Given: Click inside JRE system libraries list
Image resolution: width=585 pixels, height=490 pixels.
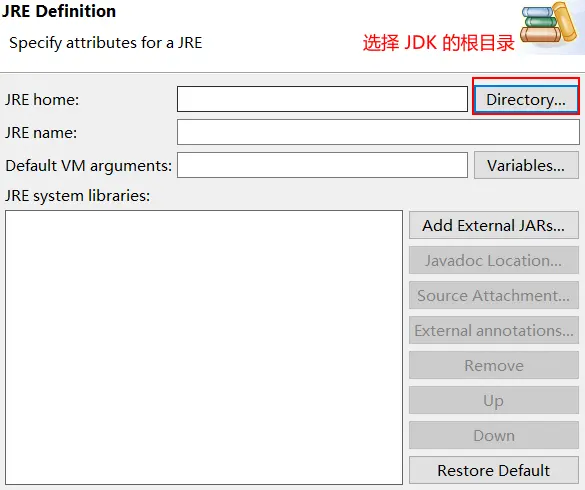Looking at the screenshot, I should coord(204,347).
